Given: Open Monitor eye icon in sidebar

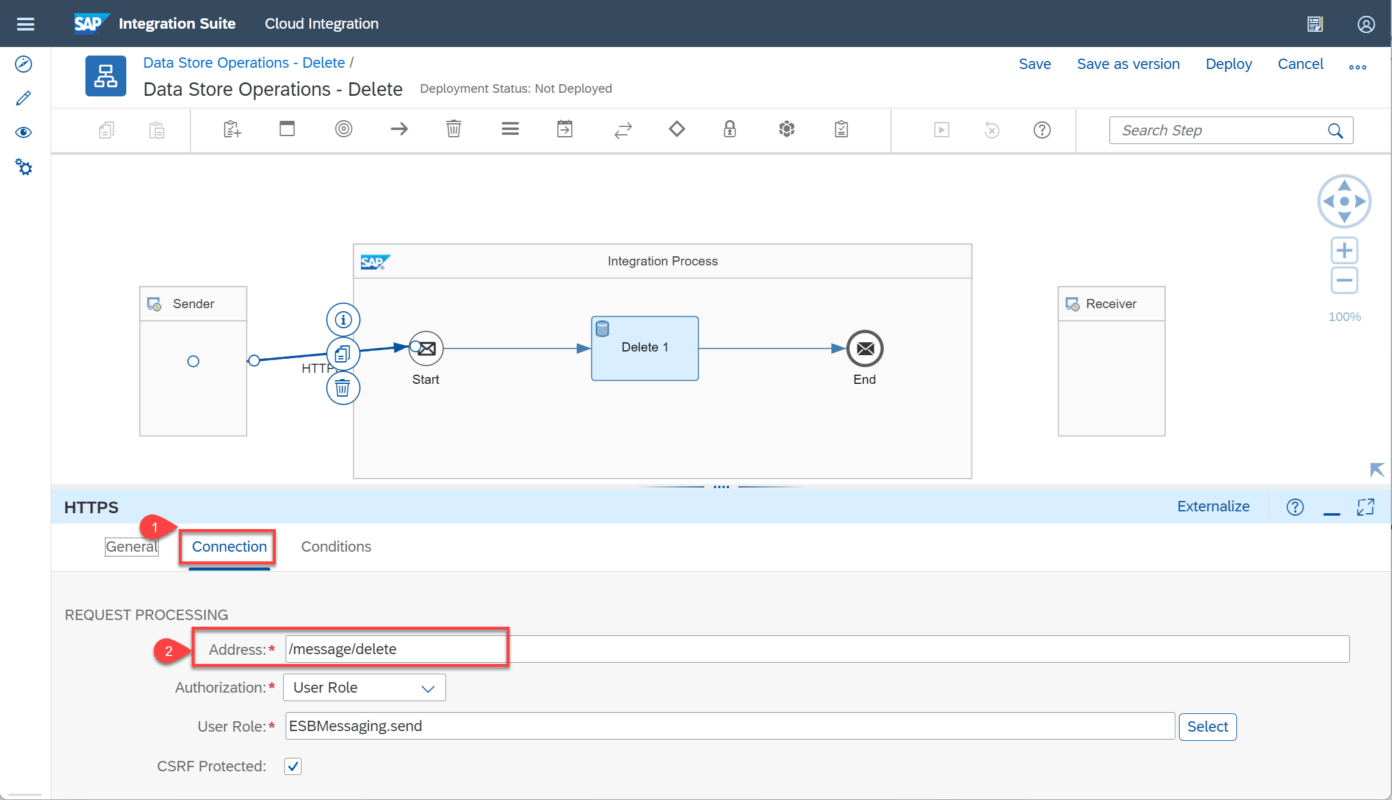Looking at the screenshot, I should [24, 132].
